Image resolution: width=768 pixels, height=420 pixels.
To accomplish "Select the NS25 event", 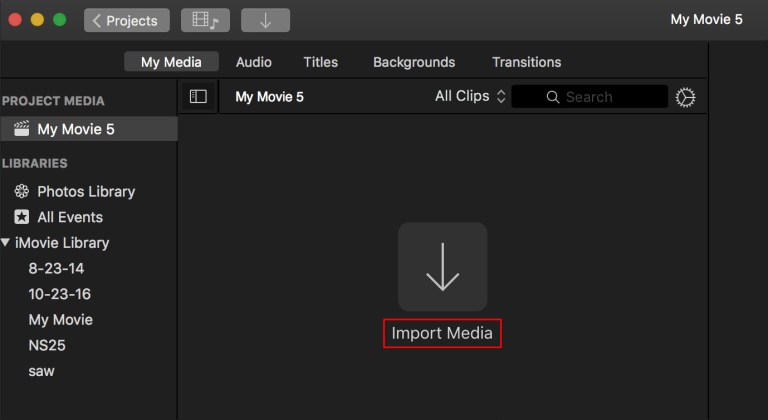I will tap(47, 346).
